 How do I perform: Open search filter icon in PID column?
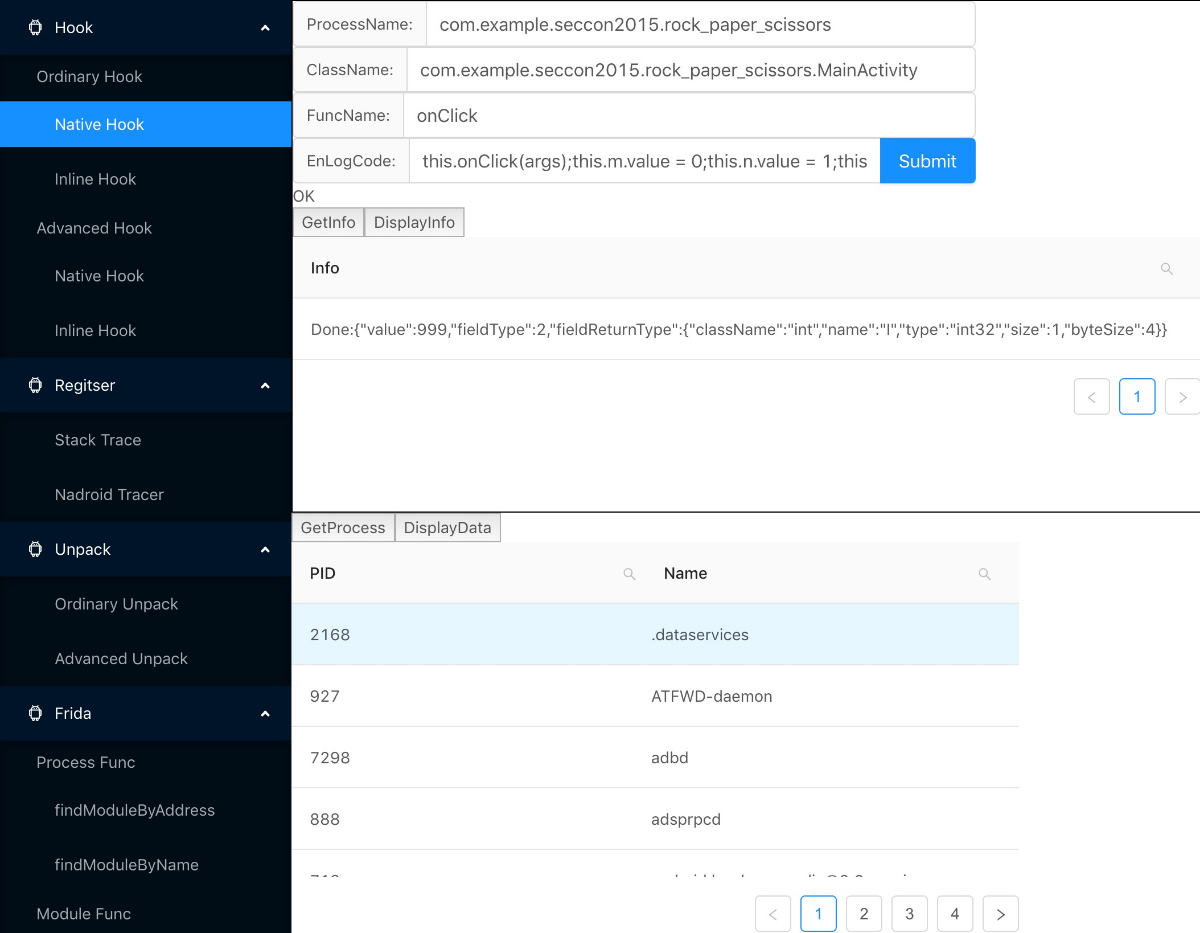629,574
